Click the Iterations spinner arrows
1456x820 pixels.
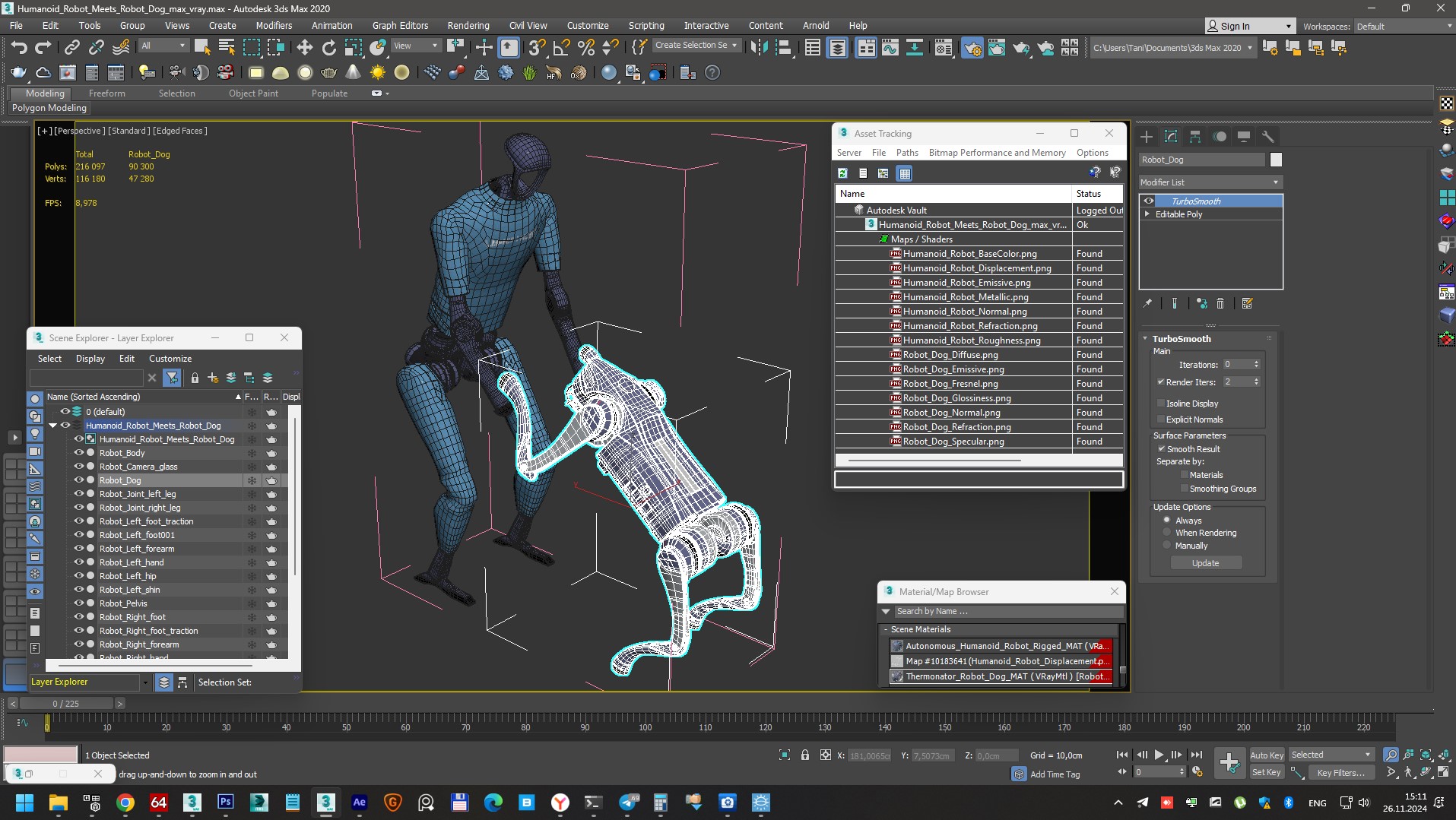pyautogui.click(x=1256, y=365)
